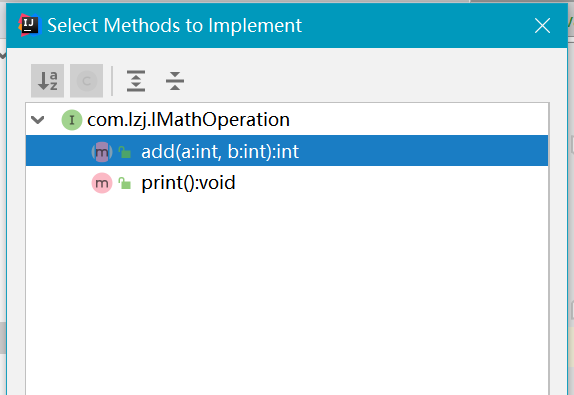This screenshot has width=574, height=395.
Task: Close the Select Methods to Implement dialog
Action: 542,26
